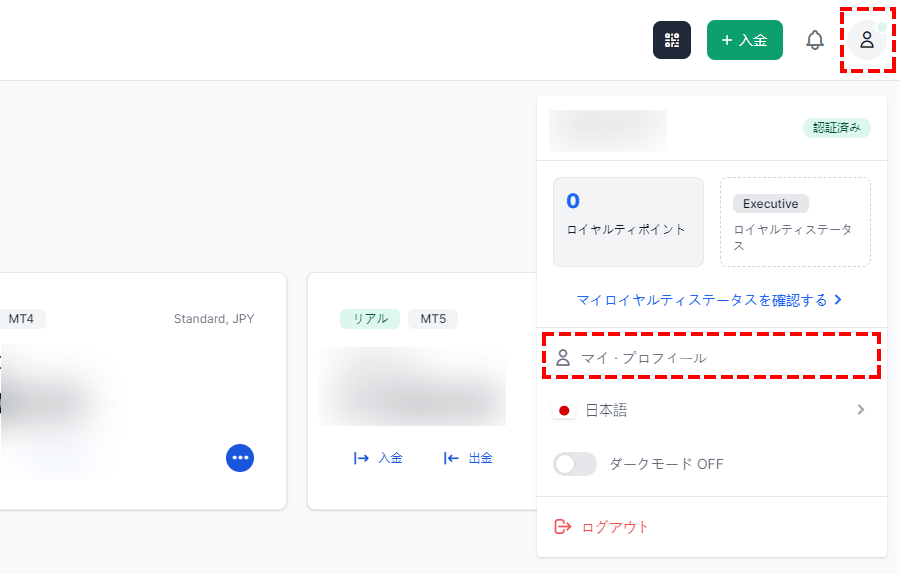Expand language chevron arrow

[x=860, y=410]
